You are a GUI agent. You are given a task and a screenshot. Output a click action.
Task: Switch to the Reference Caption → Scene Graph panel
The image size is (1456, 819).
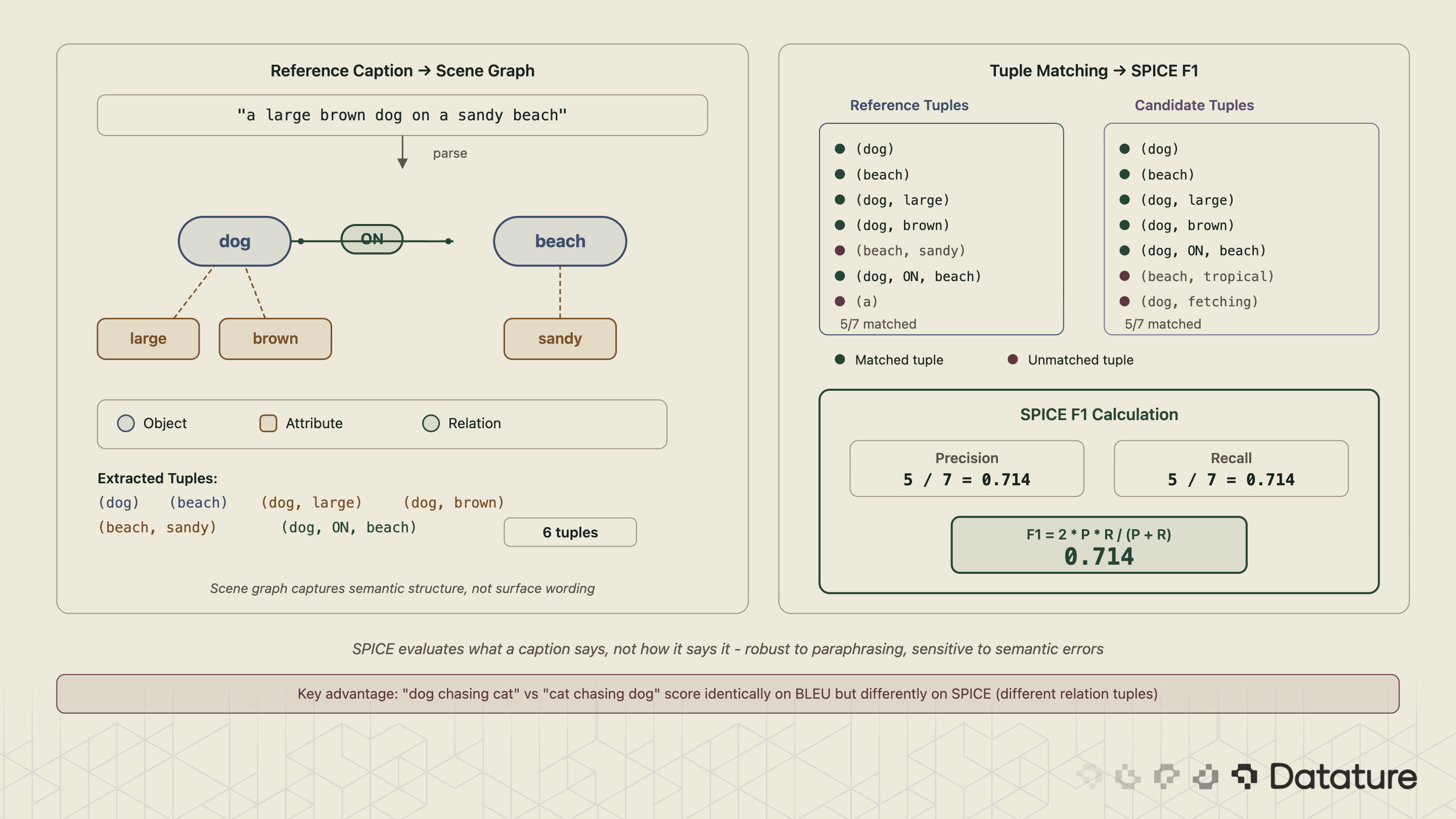402,71
